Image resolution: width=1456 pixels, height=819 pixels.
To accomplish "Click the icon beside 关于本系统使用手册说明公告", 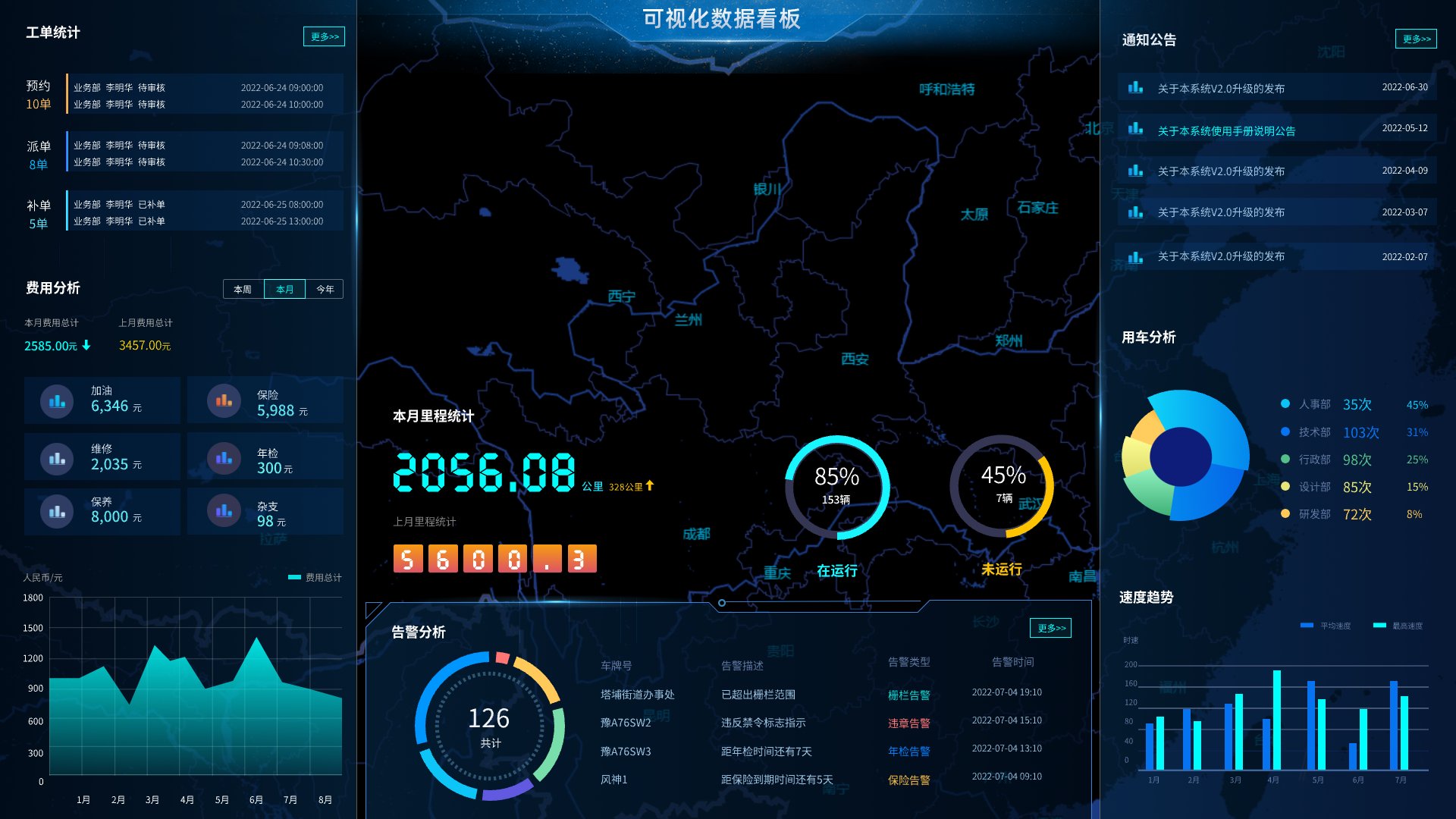I will pos(1135,129).
